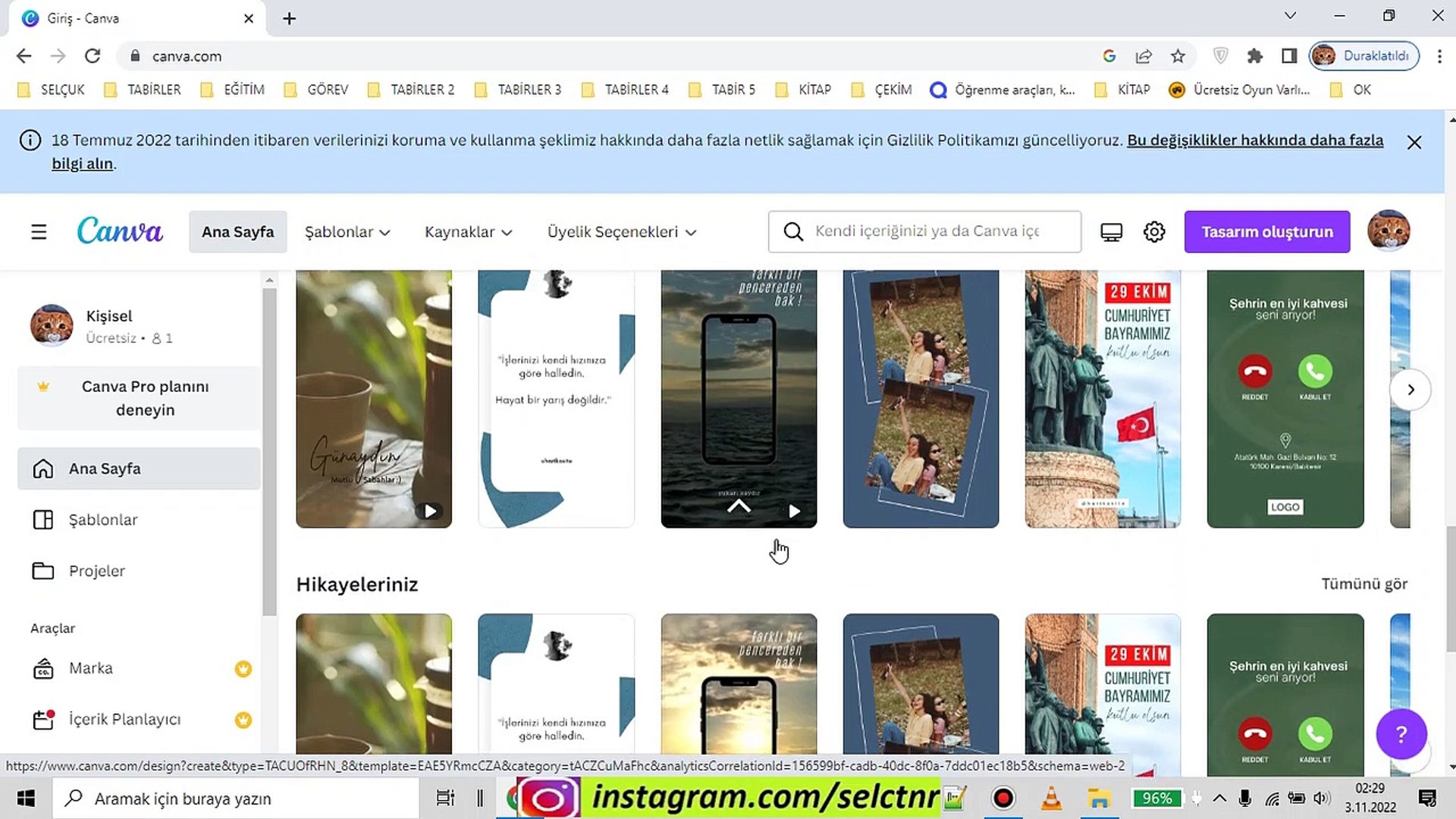Click the desktop app monitor icon
1456x819 pixels.
coord(1111,232)
